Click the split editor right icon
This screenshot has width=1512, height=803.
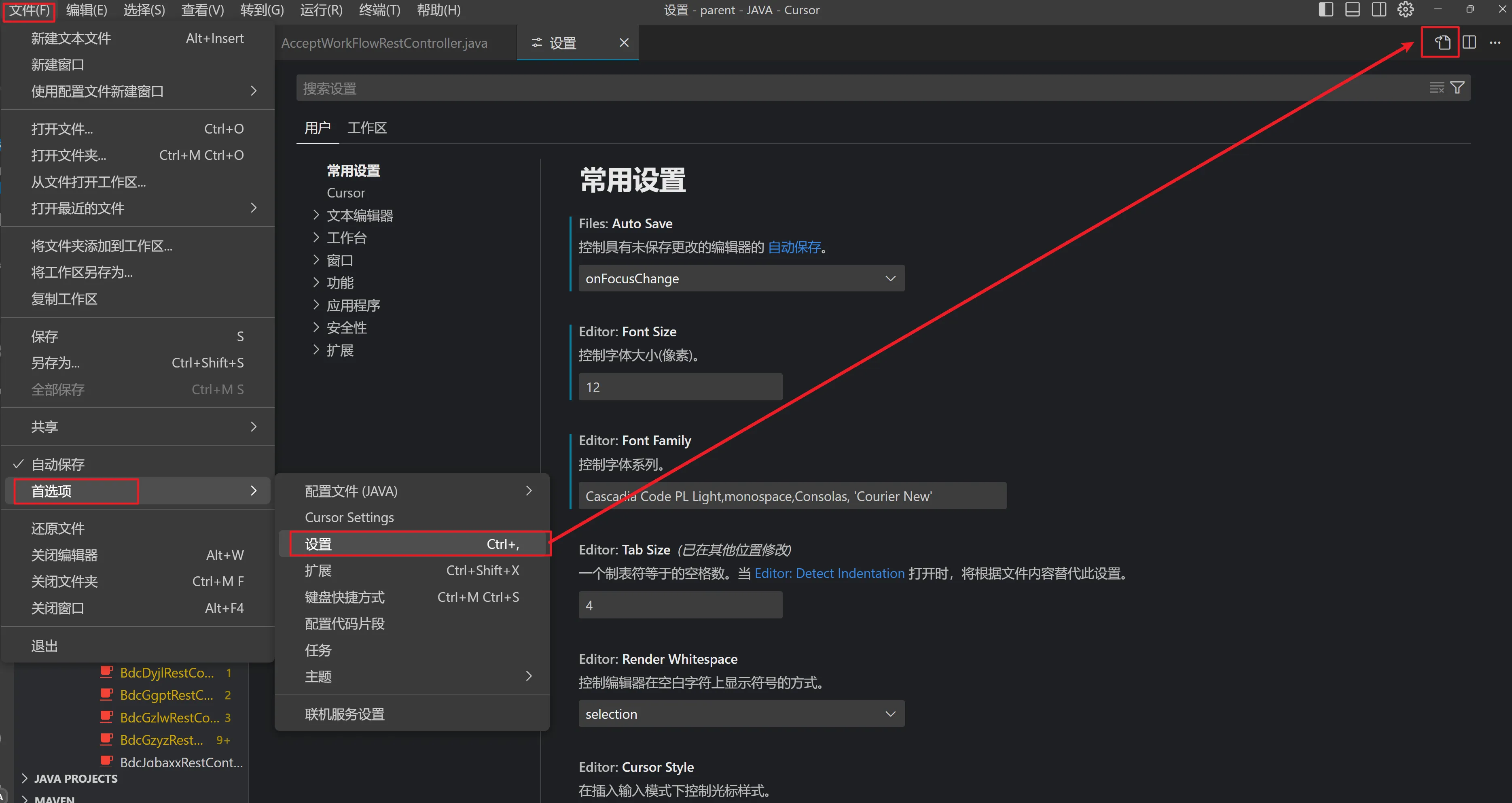point(1469,42)
